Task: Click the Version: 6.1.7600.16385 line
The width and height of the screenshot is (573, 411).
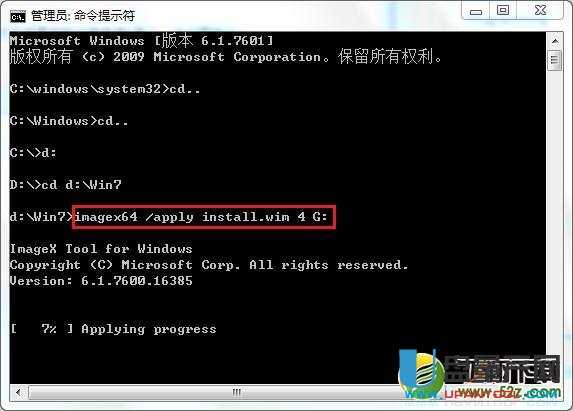Action: click(101, 281)
